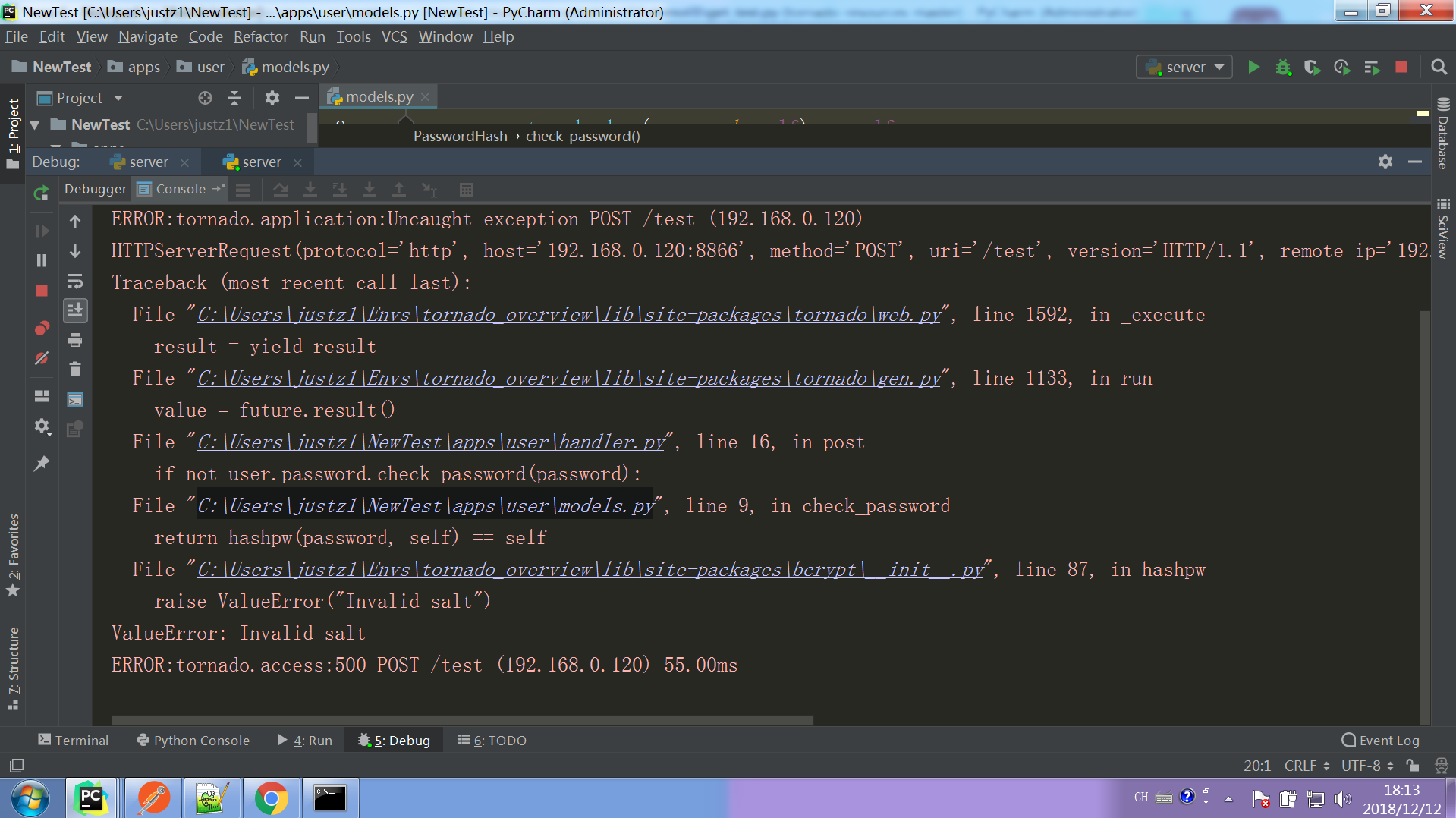
Task: Show execution point in debugger toolbar
Action: click(x=243, y=190)
